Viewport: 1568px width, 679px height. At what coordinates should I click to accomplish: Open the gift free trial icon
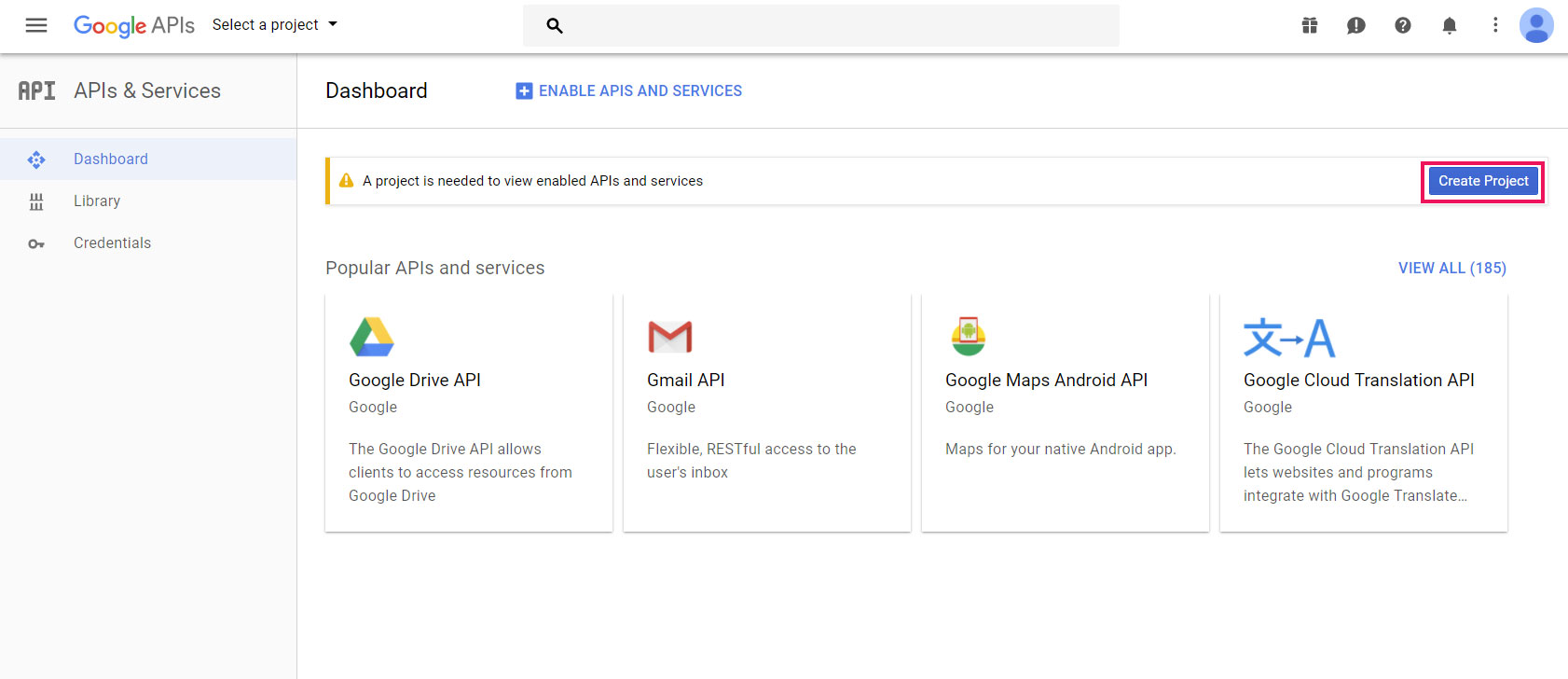pos(1310,25)
